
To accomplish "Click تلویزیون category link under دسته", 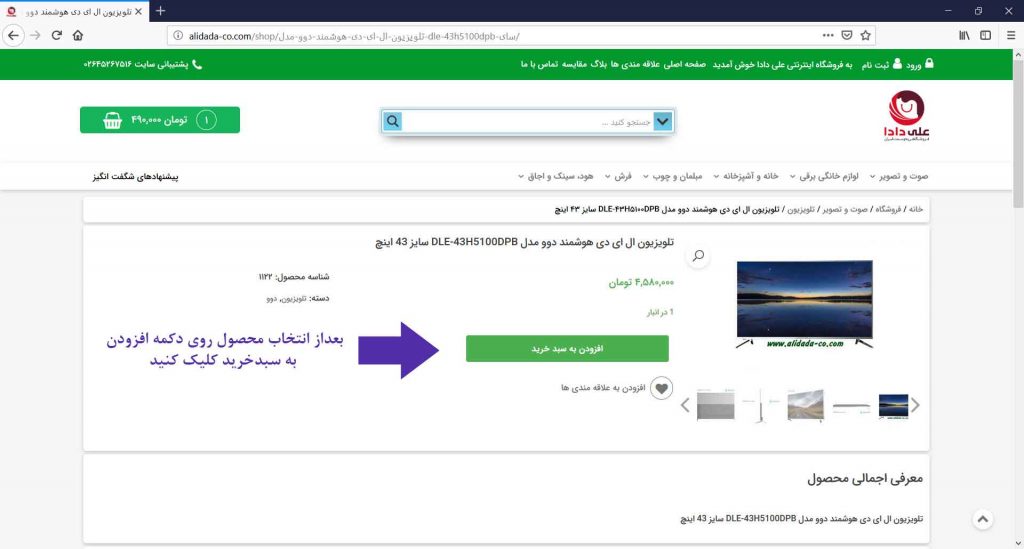I will 293,298.
